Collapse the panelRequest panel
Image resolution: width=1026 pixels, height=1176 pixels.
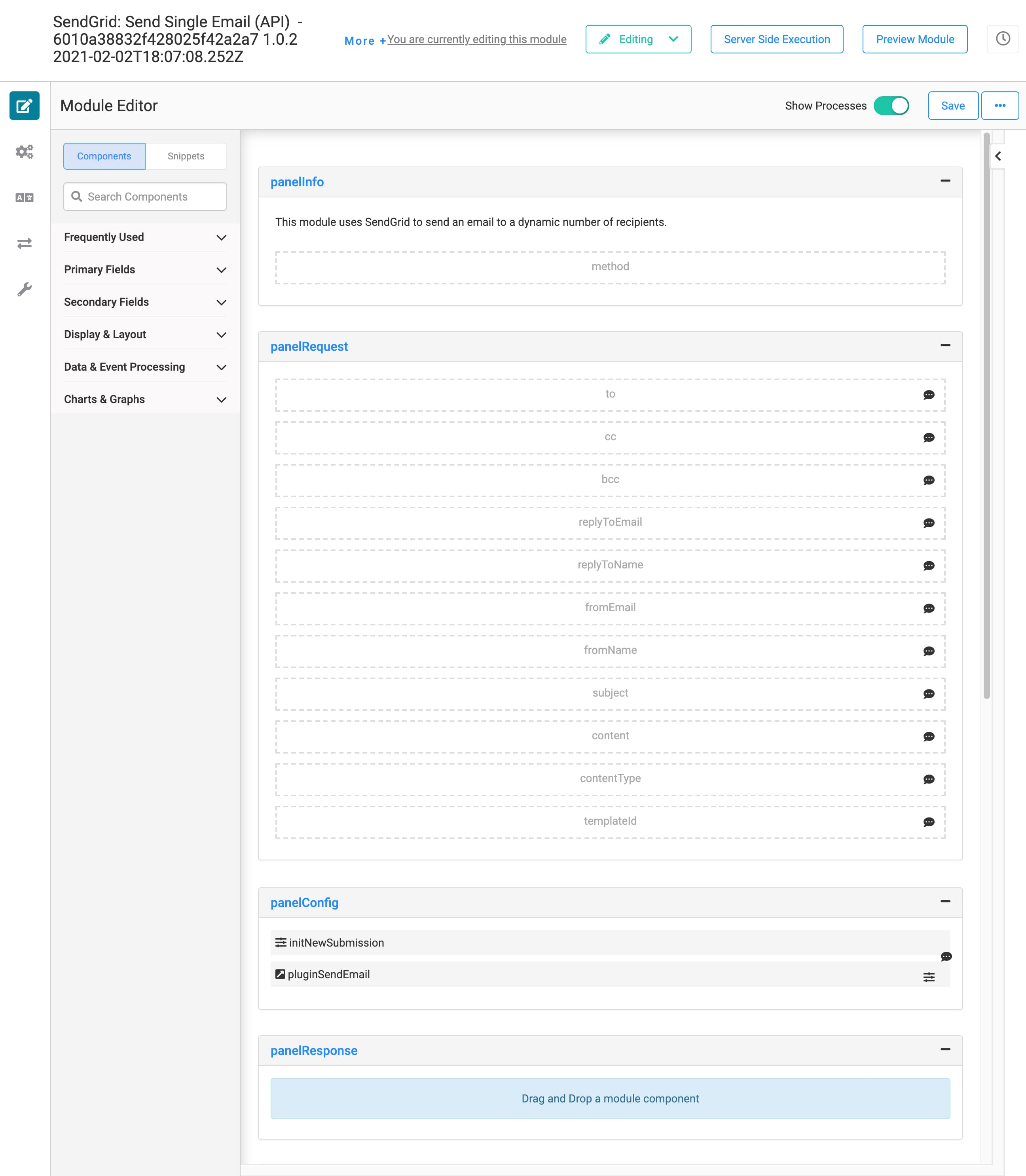pyautogui.click(x=945, y=345)
